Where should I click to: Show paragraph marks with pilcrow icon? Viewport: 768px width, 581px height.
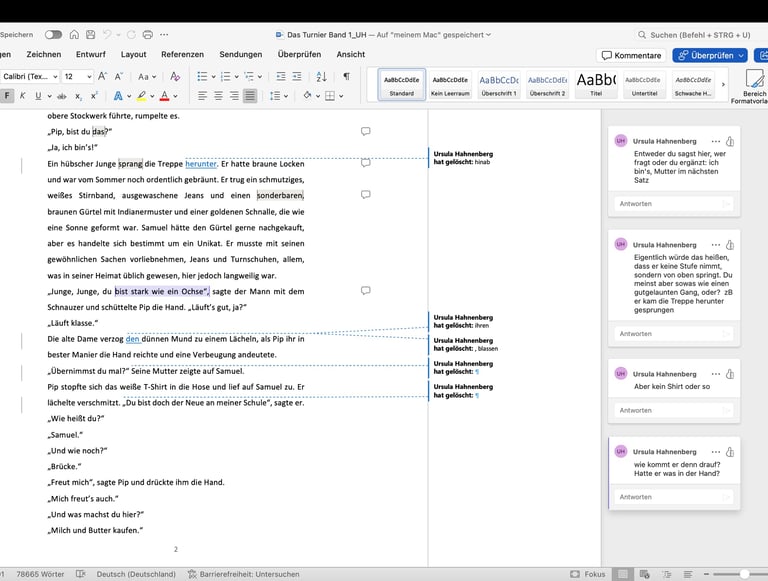[346, 76]
